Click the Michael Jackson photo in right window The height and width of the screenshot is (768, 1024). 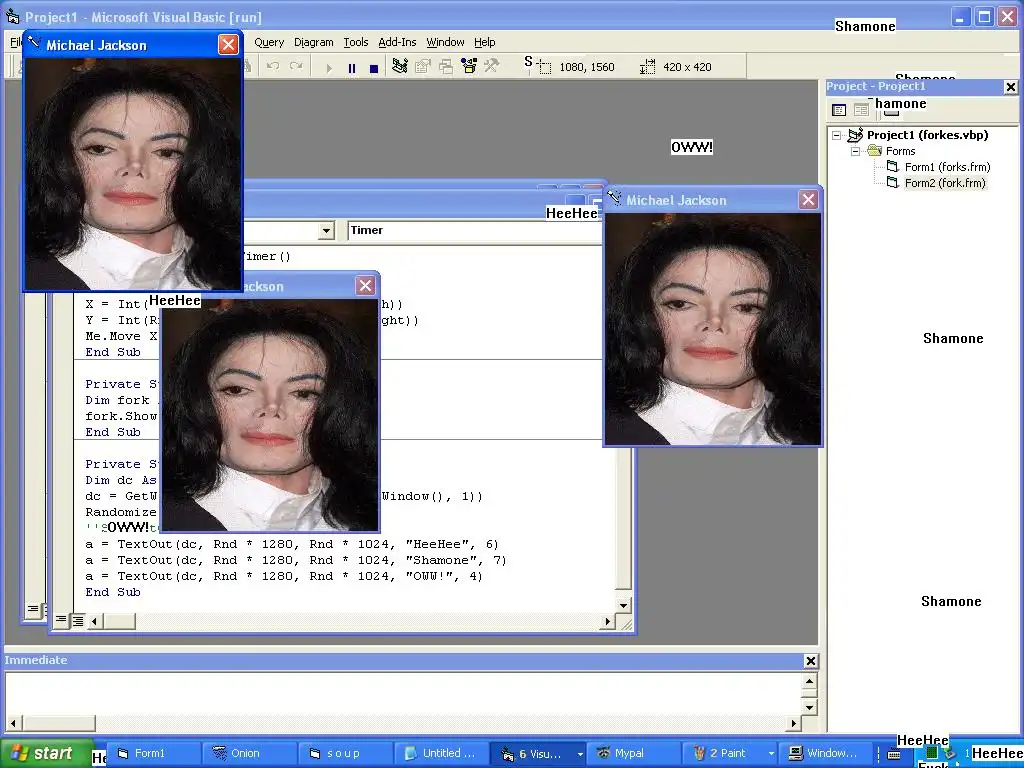point(713,329)
